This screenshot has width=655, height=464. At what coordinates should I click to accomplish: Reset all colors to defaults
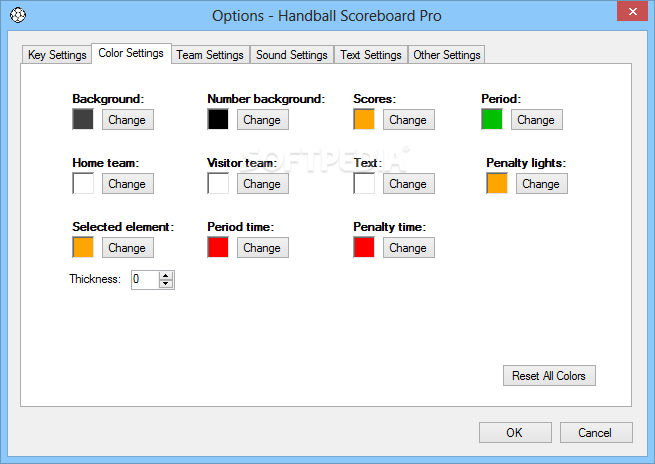pyautogui.click(x=549, y=376)
